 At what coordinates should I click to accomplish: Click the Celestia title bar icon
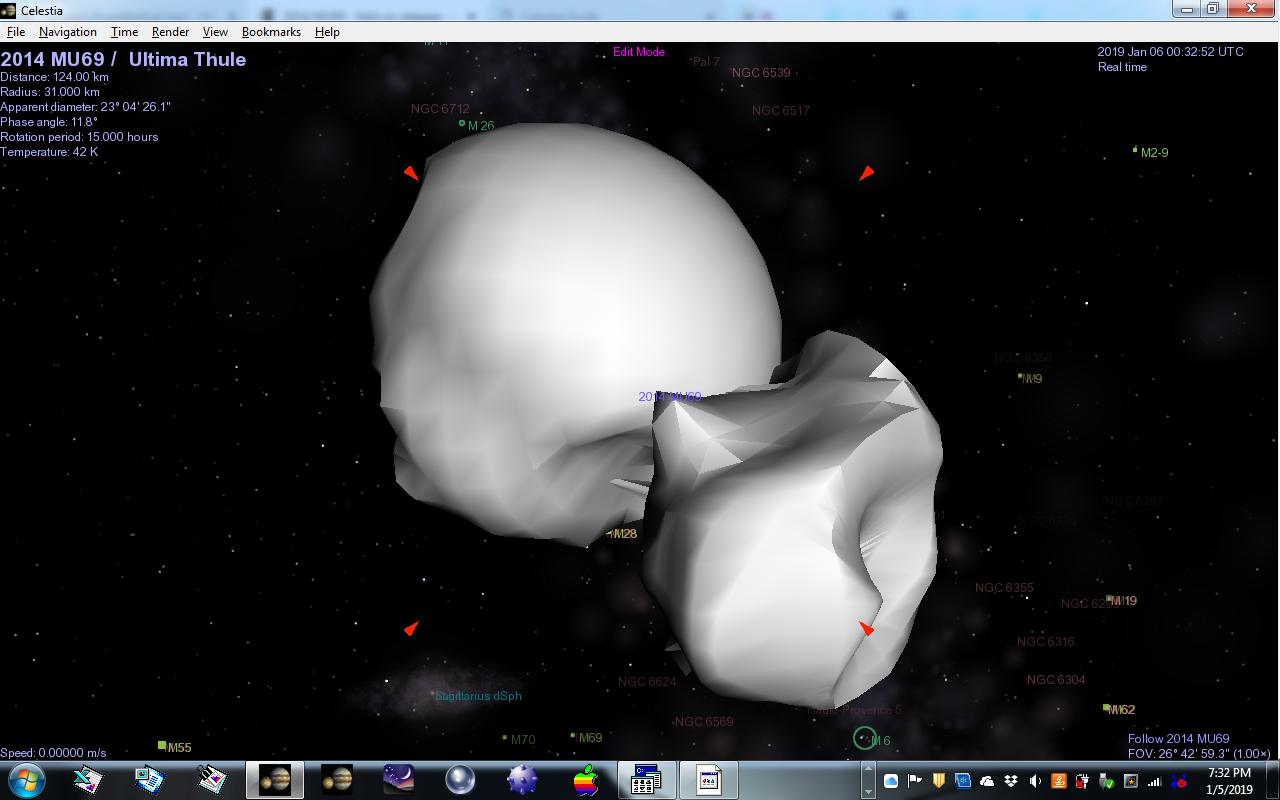[9, 10]
